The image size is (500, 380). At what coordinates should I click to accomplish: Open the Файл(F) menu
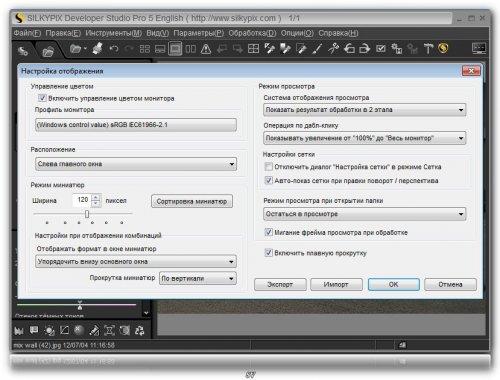click(27, 33)
